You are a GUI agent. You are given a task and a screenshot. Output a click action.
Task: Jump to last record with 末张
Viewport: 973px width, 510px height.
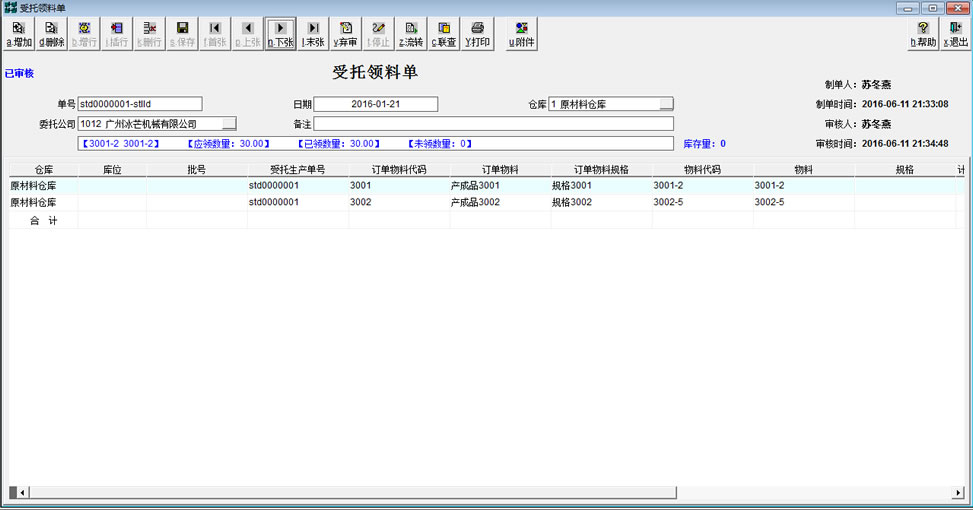point(313,34)
